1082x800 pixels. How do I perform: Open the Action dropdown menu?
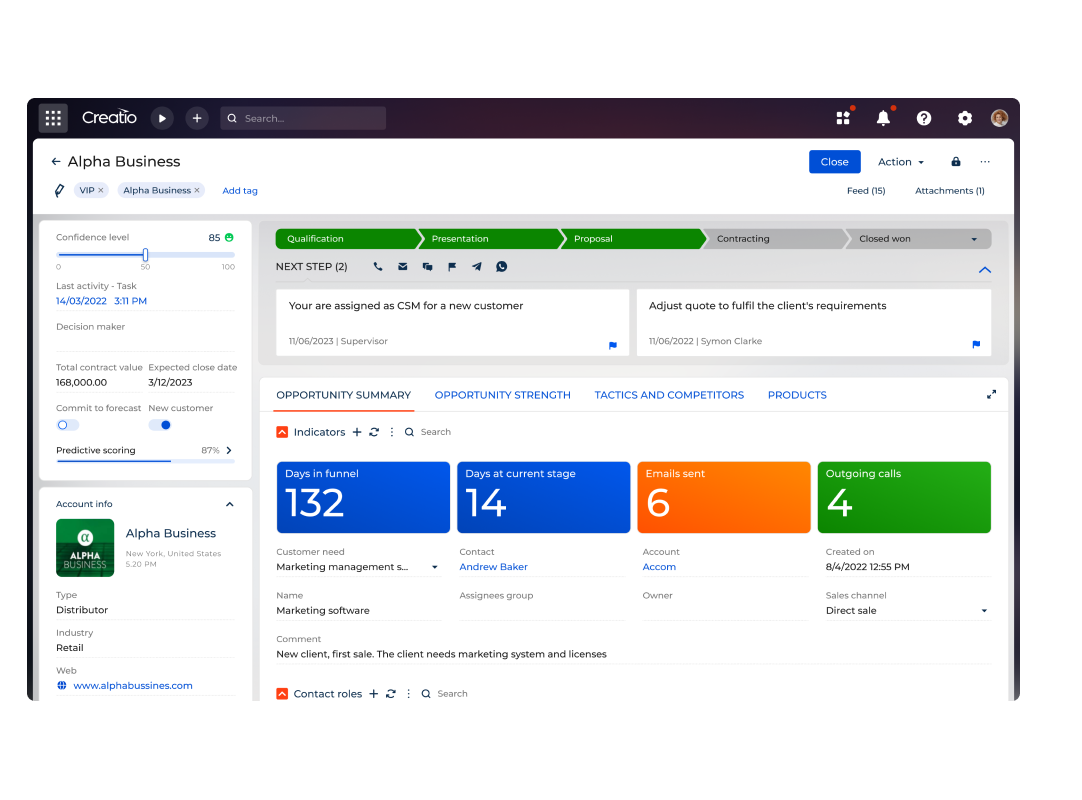tap(900, 162)
